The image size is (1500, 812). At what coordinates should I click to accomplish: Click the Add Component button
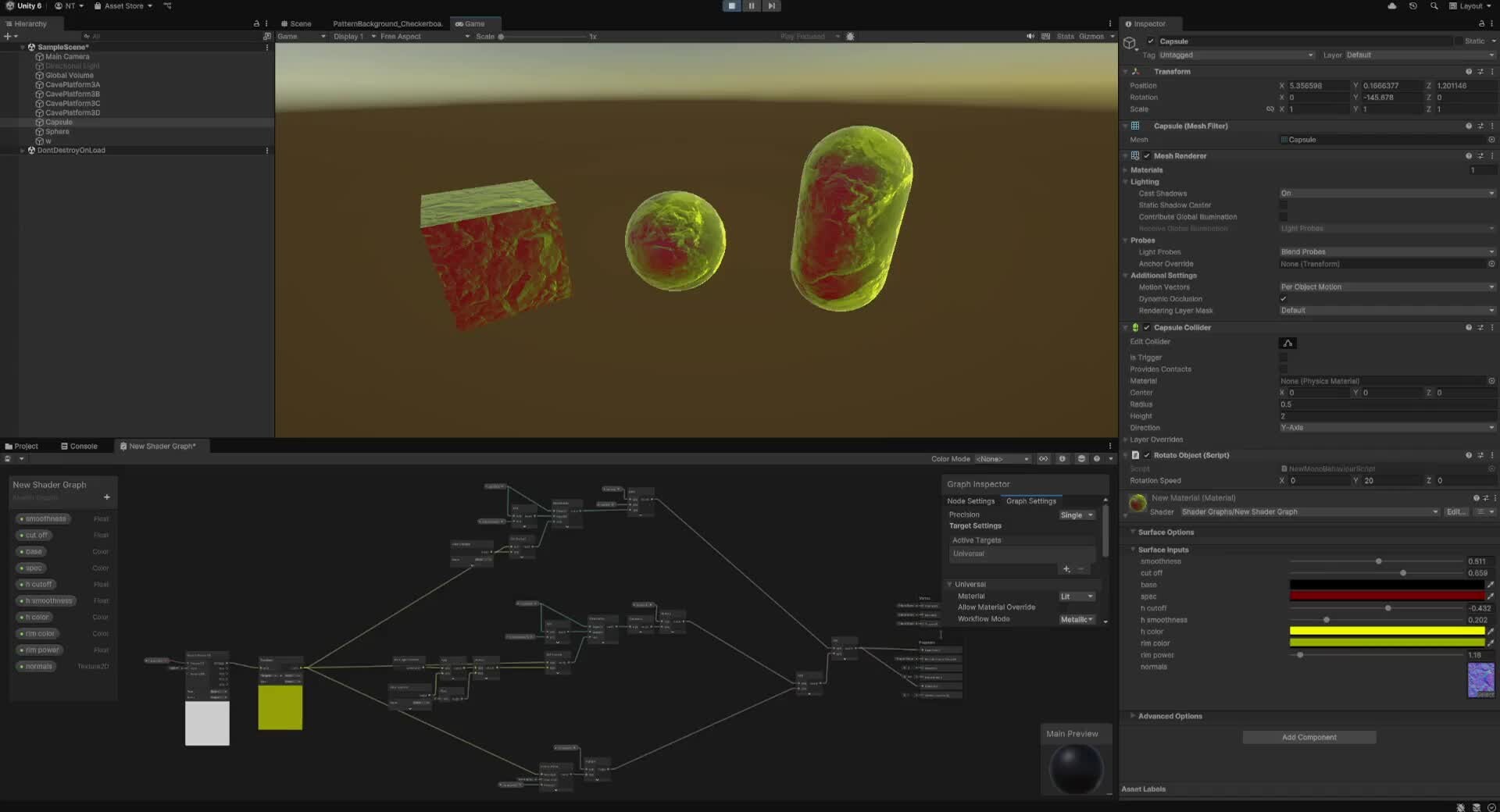coord(1309,737)
